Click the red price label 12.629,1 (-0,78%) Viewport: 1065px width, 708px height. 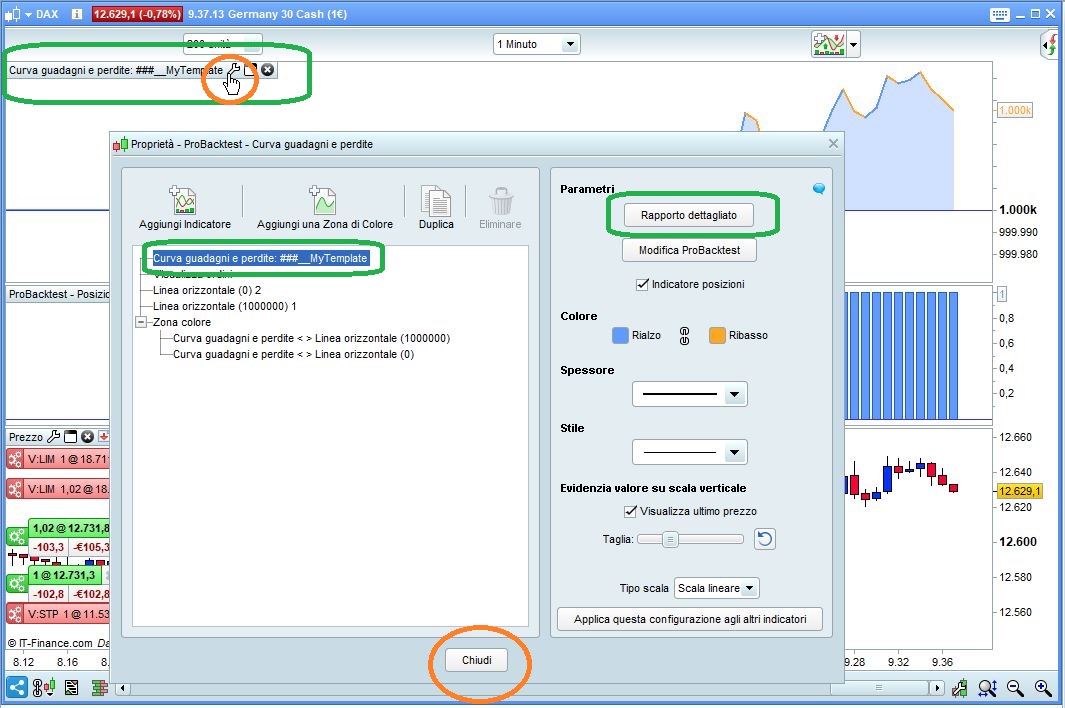pyautogui.click(x=137, y=14)
